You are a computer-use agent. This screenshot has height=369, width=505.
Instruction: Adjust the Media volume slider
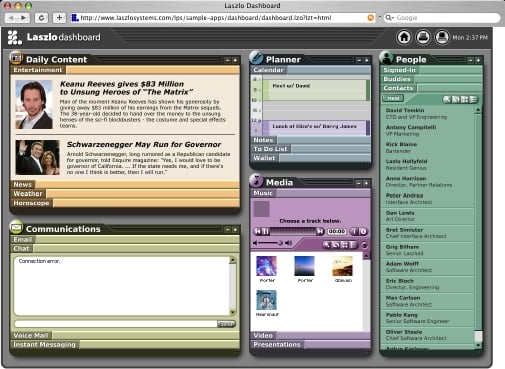[x=271, y=243]
